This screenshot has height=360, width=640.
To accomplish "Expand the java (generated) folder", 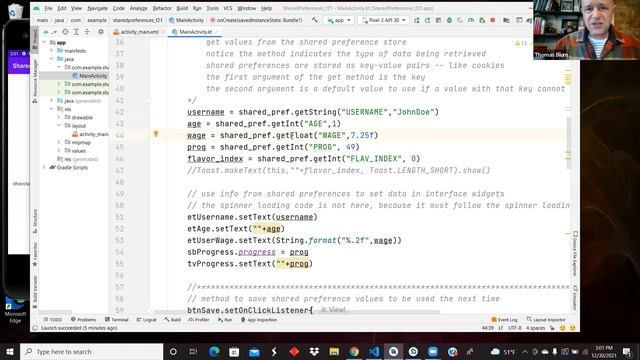I will coord(52,100).
